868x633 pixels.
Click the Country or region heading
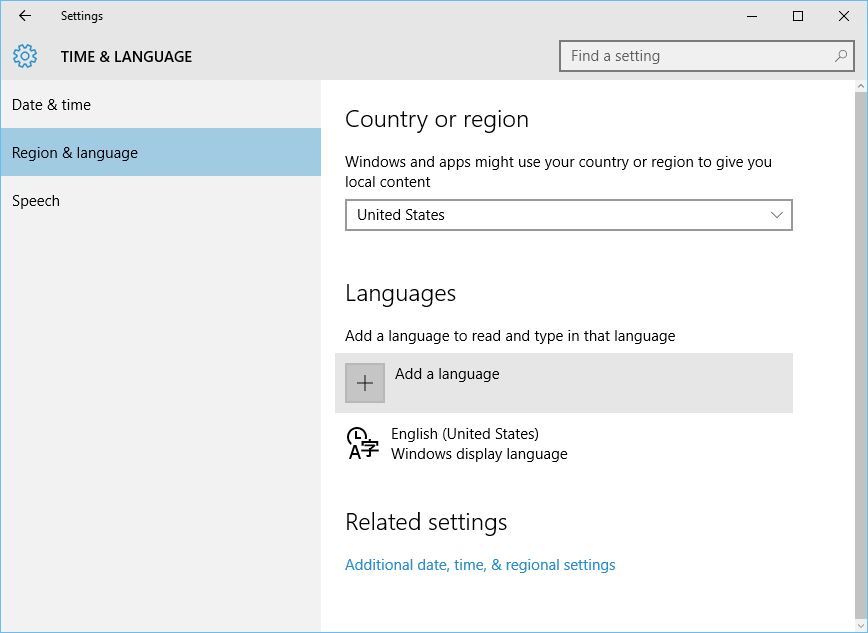pos(437,120)
